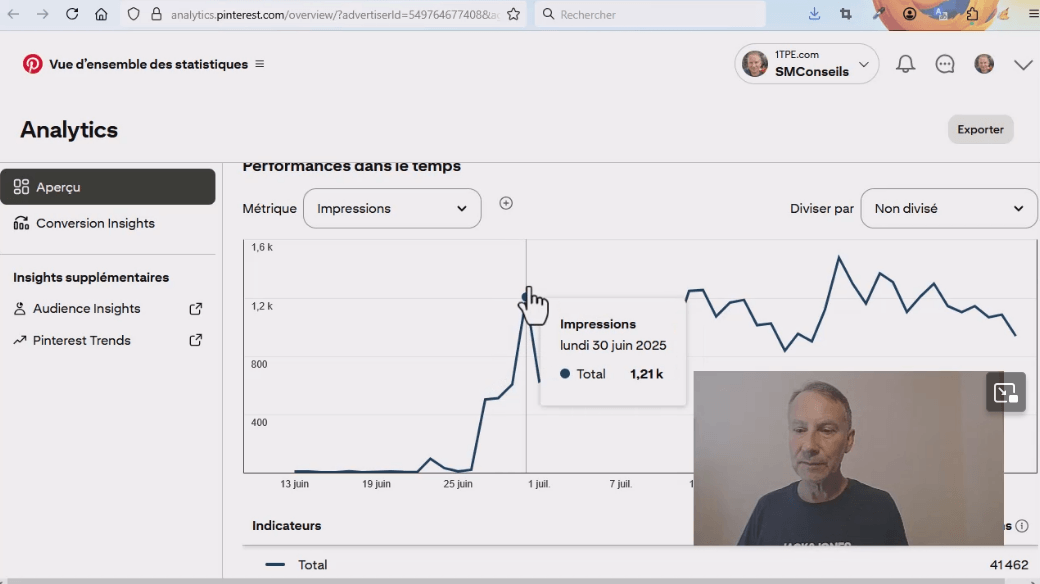Click the browser reload button

point(72,14)
